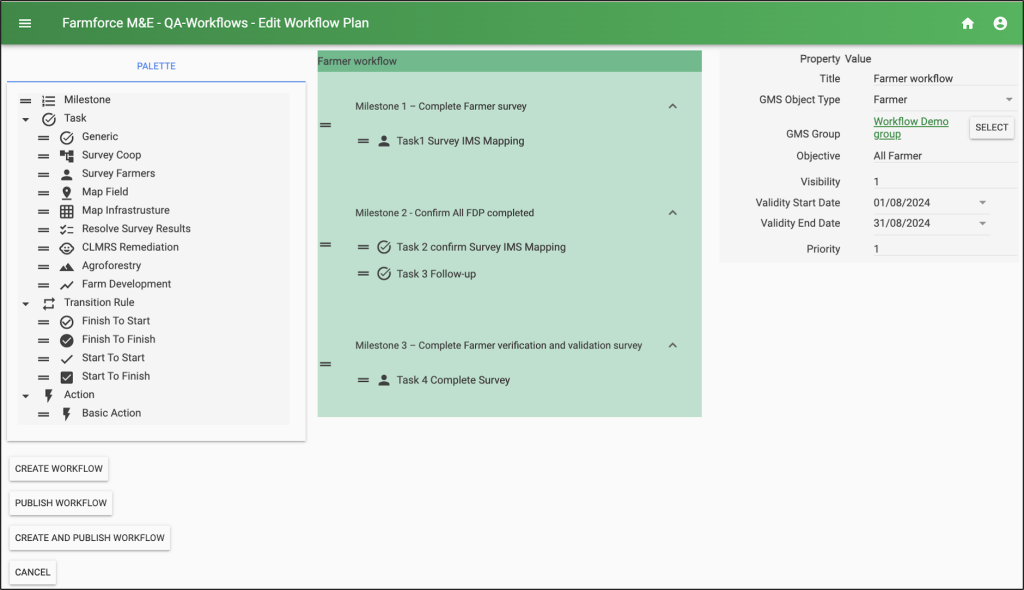The image size is (1024, 590).
Task: Open the home page via home icon
Action: point(967,22)
